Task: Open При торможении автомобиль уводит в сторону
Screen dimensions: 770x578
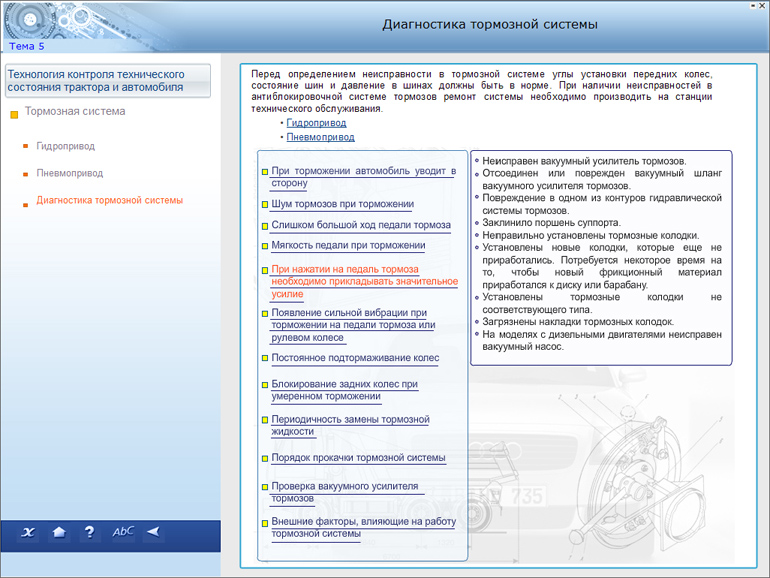Action: 364,177
